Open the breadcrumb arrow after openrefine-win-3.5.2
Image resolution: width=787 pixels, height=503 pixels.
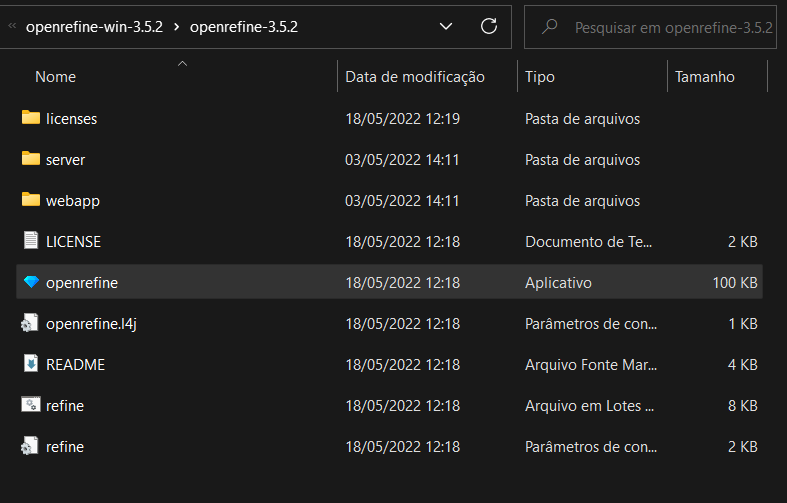click(x=176, y=27)
